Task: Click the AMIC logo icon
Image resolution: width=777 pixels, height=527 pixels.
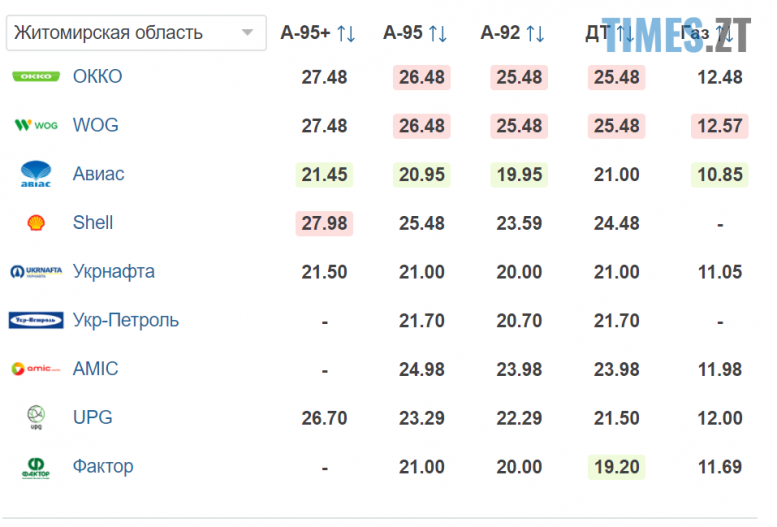Action: point(36,369)
